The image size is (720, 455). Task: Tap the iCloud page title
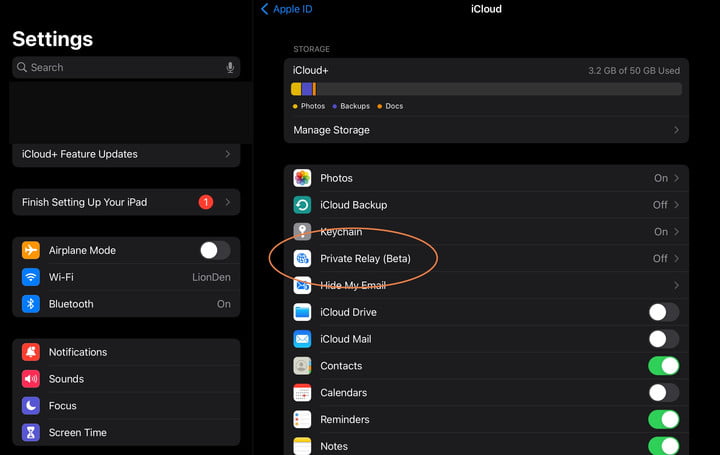[486, 9]
